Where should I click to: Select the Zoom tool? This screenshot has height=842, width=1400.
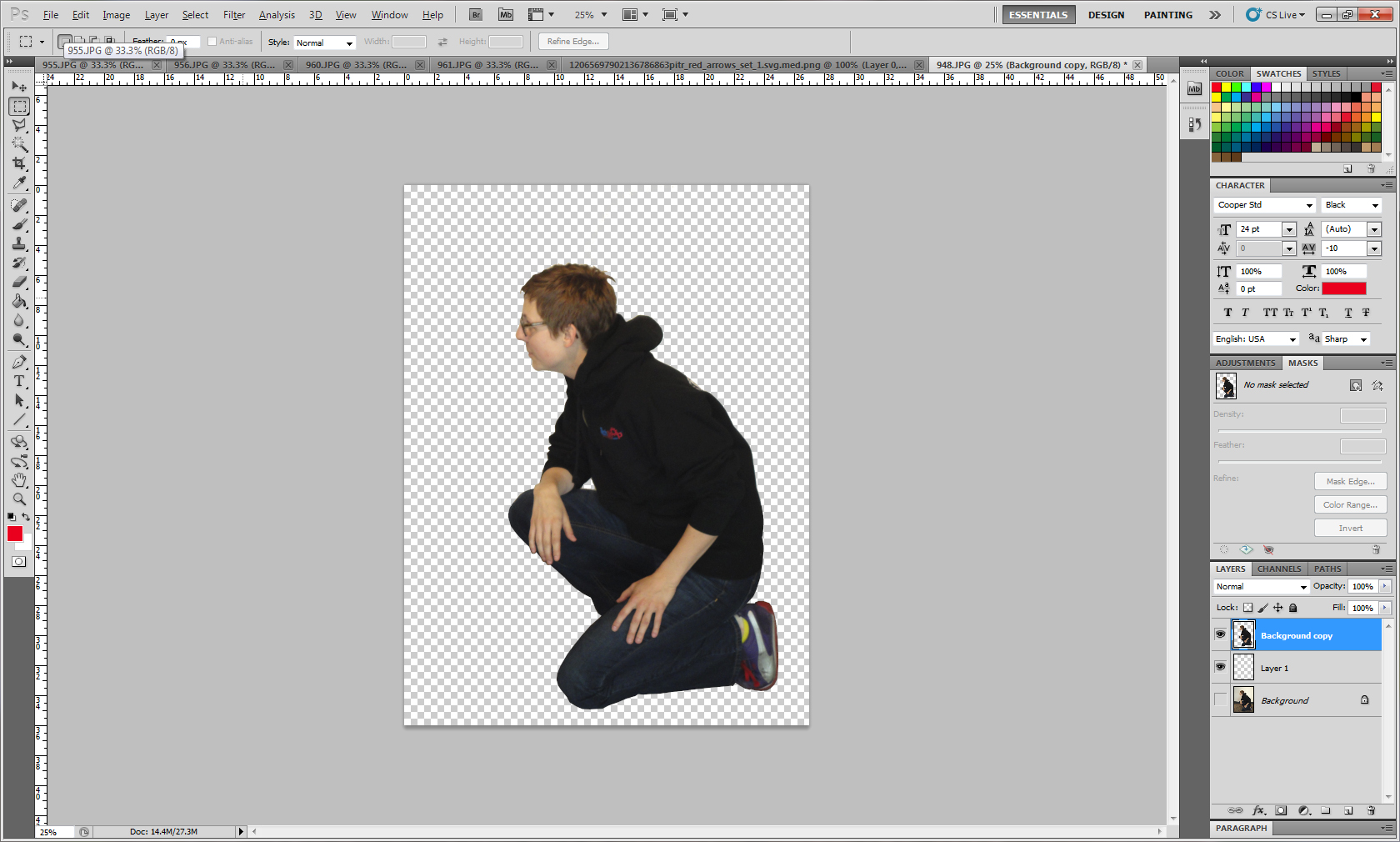pos(19,499)
